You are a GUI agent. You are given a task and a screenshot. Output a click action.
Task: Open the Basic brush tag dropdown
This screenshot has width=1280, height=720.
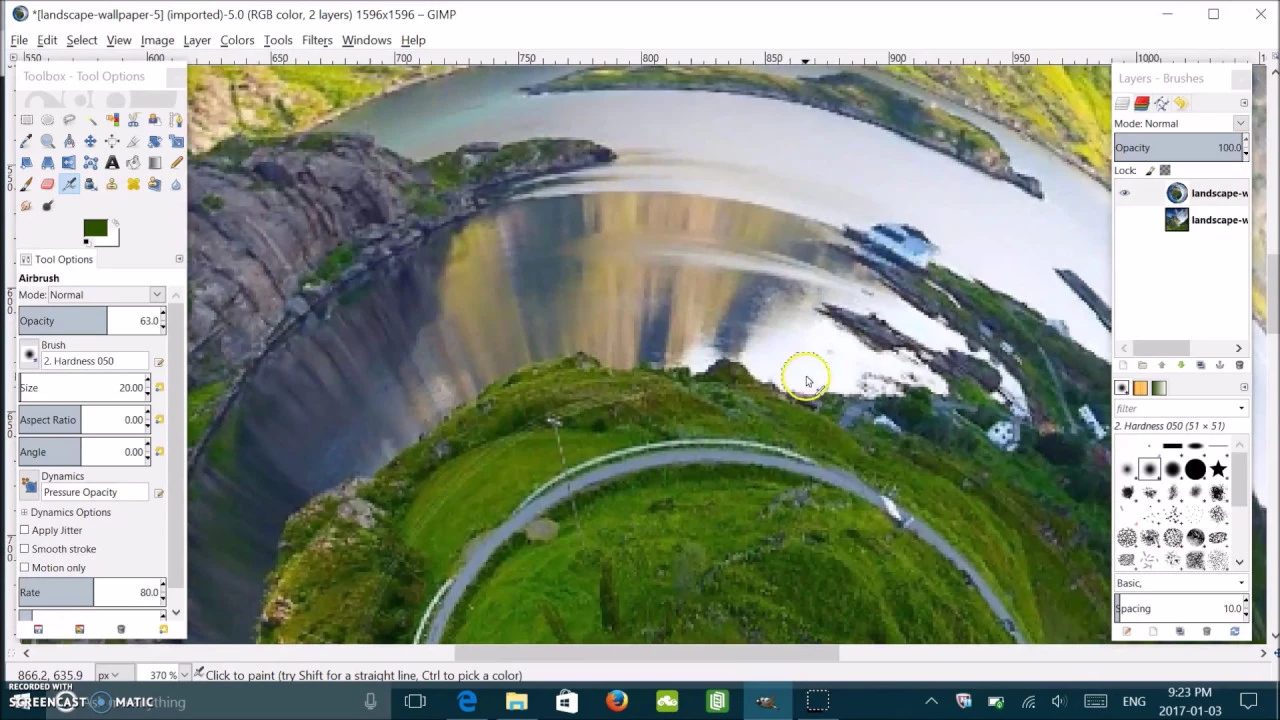pos(1242,583)
